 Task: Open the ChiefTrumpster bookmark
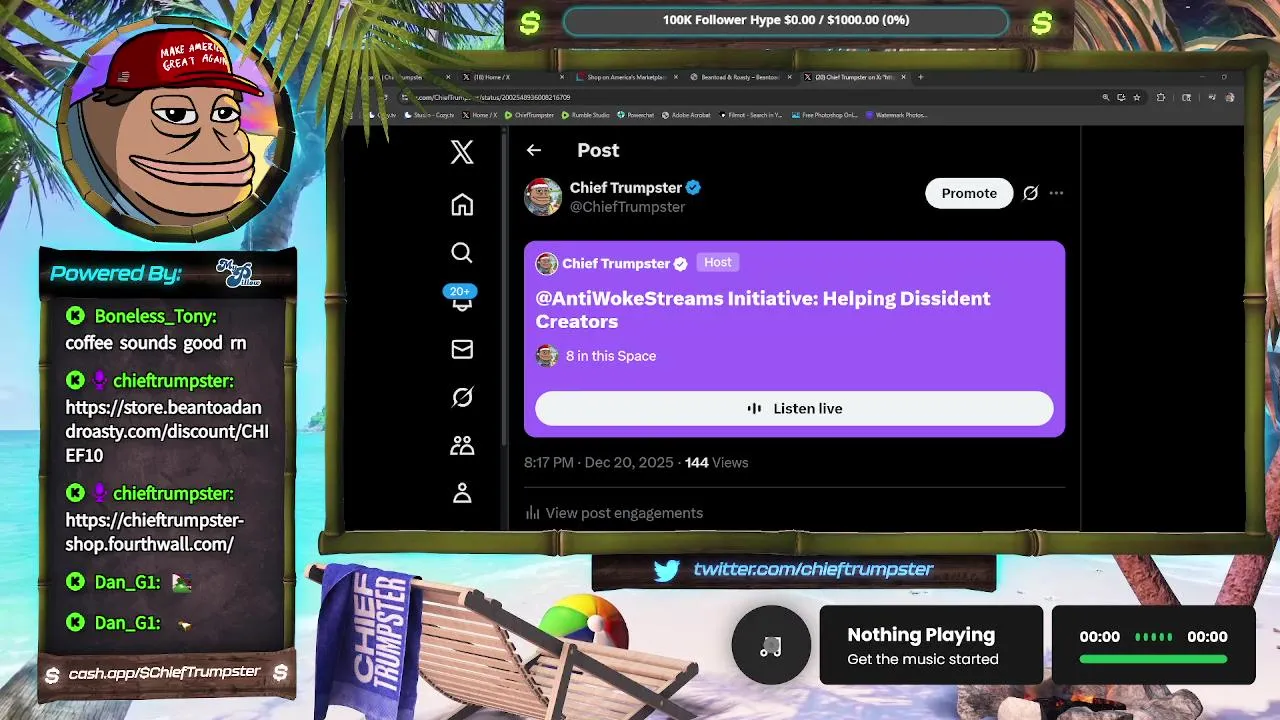pyautogui.click(x=529, y=115)
